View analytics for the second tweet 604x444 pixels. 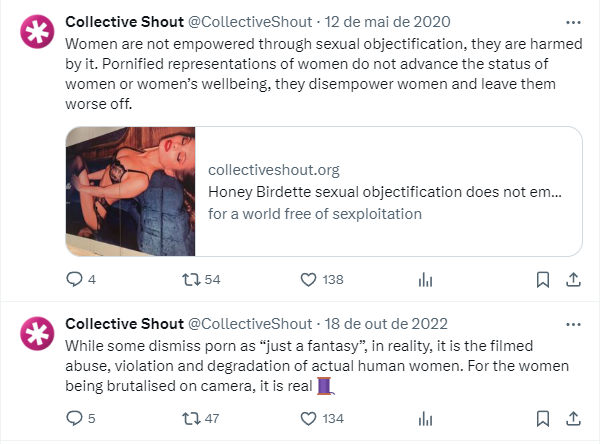point(426,419)
